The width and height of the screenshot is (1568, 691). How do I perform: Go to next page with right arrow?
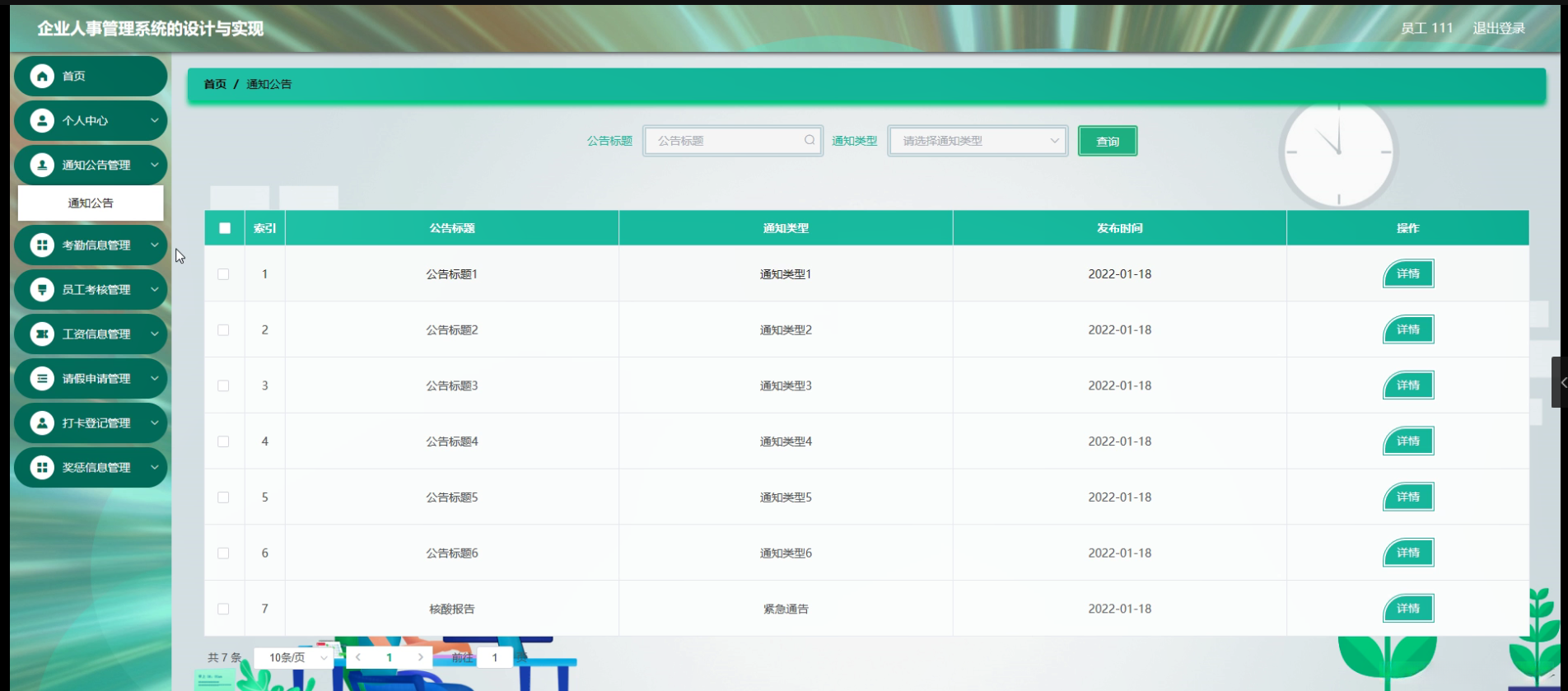tap(421, 657)
